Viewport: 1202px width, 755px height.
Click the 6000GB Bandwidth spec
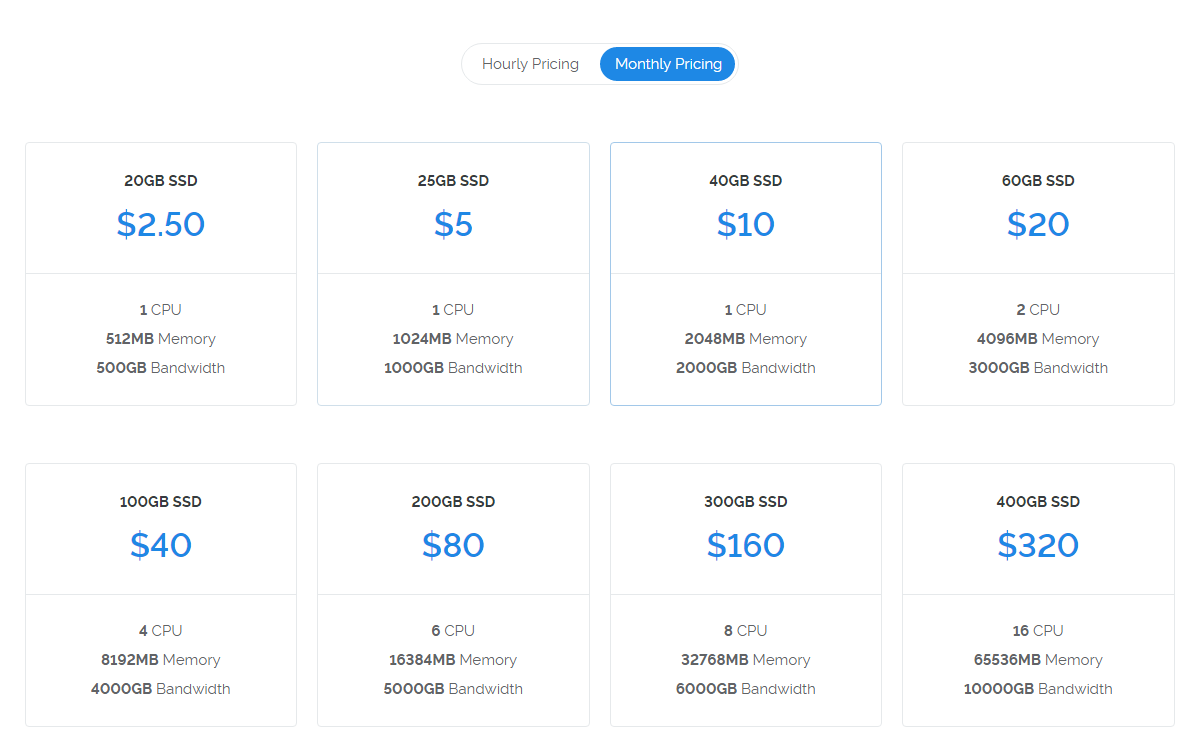(x=746, y=689)
